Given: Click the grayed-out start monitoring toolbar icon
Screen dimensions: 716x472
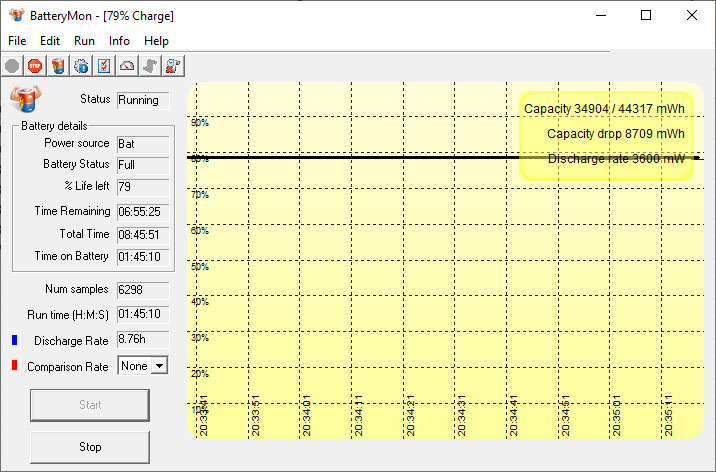Looking at the screenshot, I should [12, 66].
